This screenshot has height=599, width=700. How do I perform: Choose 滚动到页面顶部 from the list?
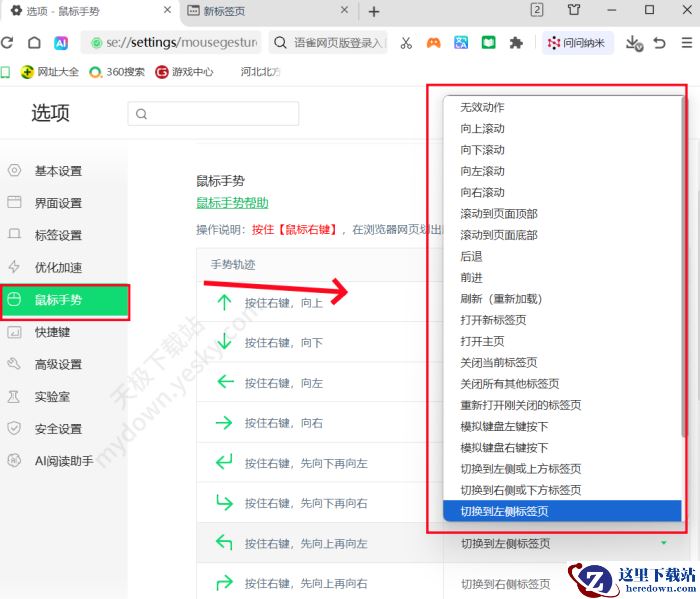coord(562,214)
